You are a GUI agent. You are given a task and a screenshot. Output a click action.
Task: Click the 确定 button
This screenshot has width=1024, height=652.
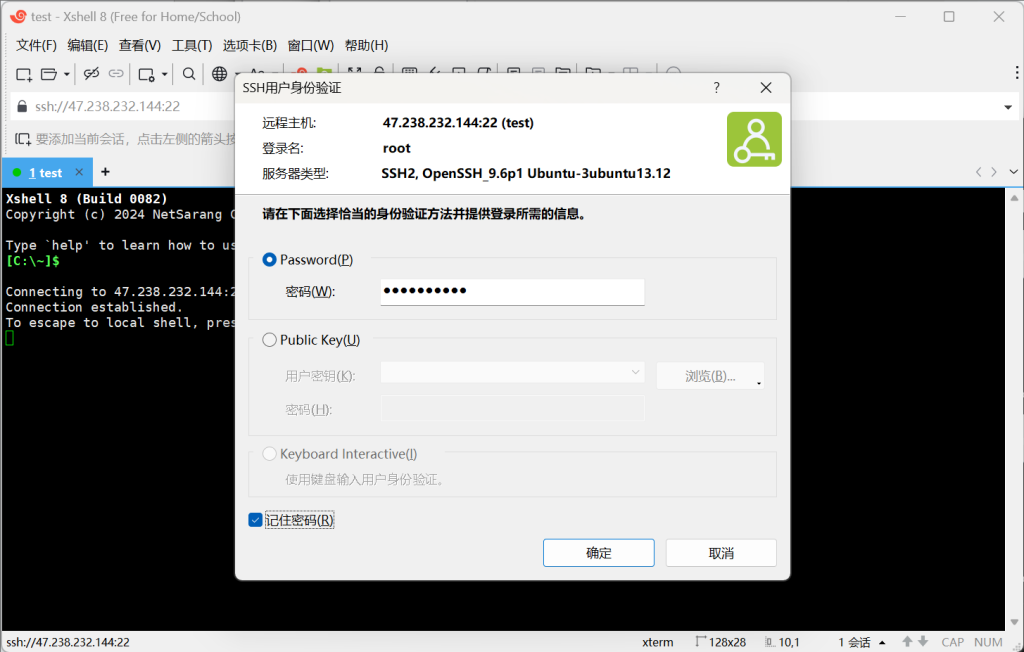point(599,553)
